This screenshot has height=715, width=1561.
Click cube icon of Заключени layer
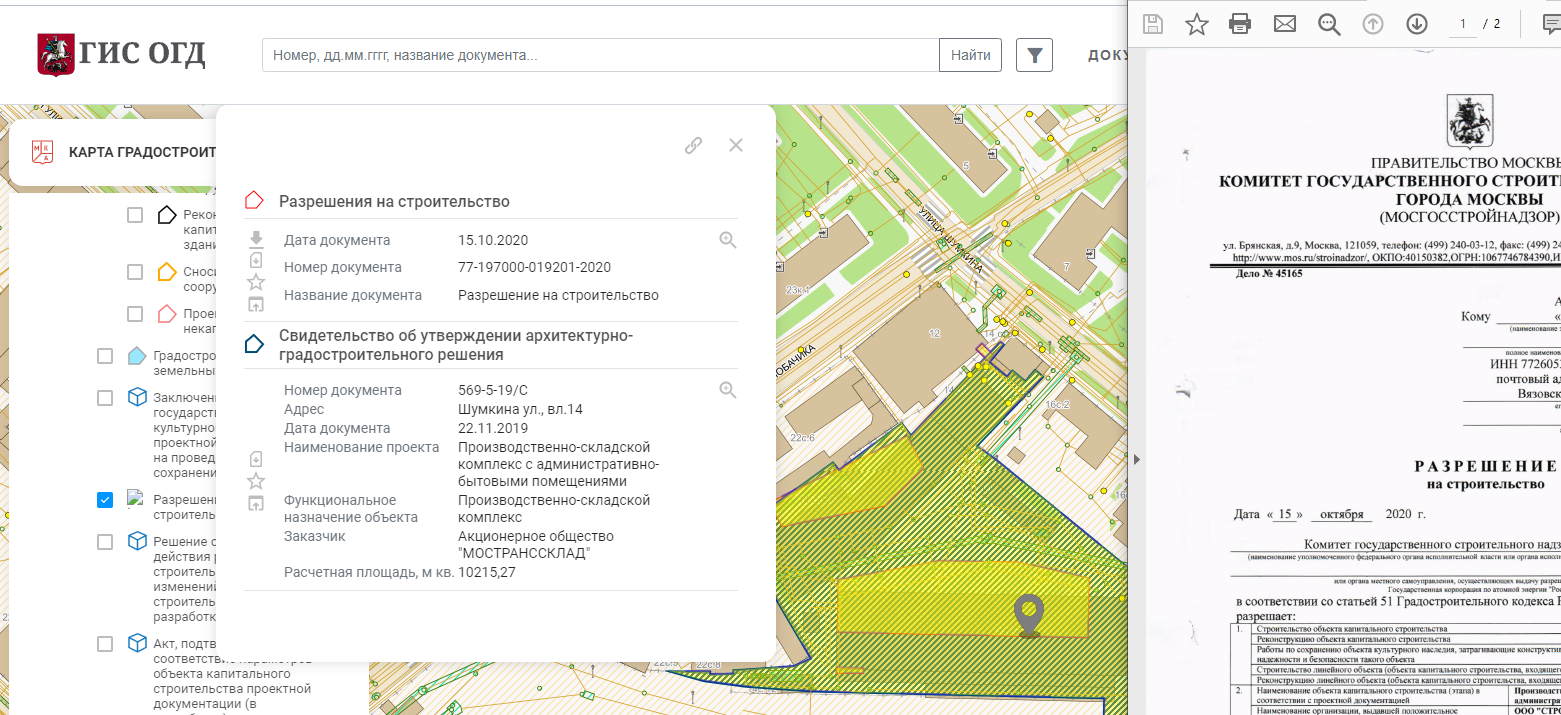point(137,398)
